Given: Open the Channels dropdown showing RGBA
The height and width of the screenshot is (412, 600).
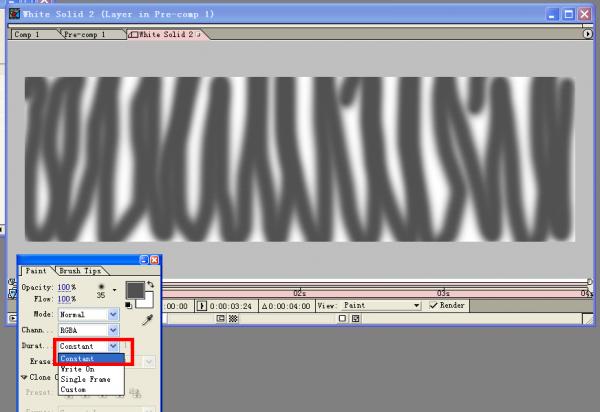Looking at the screenshot, I should tap(88, 330).
